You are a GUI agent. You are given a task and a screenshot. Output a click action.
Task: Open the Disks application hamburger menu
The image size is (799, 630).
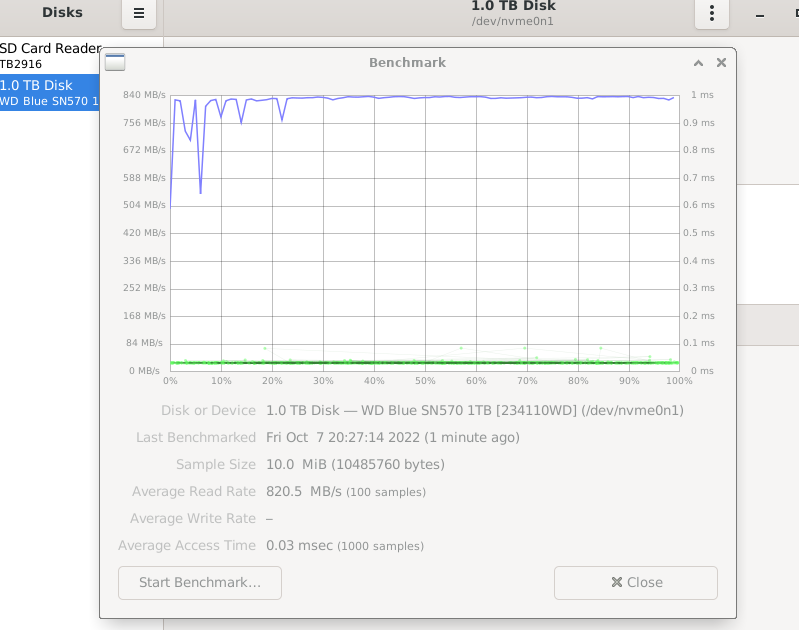pos(139,14)
